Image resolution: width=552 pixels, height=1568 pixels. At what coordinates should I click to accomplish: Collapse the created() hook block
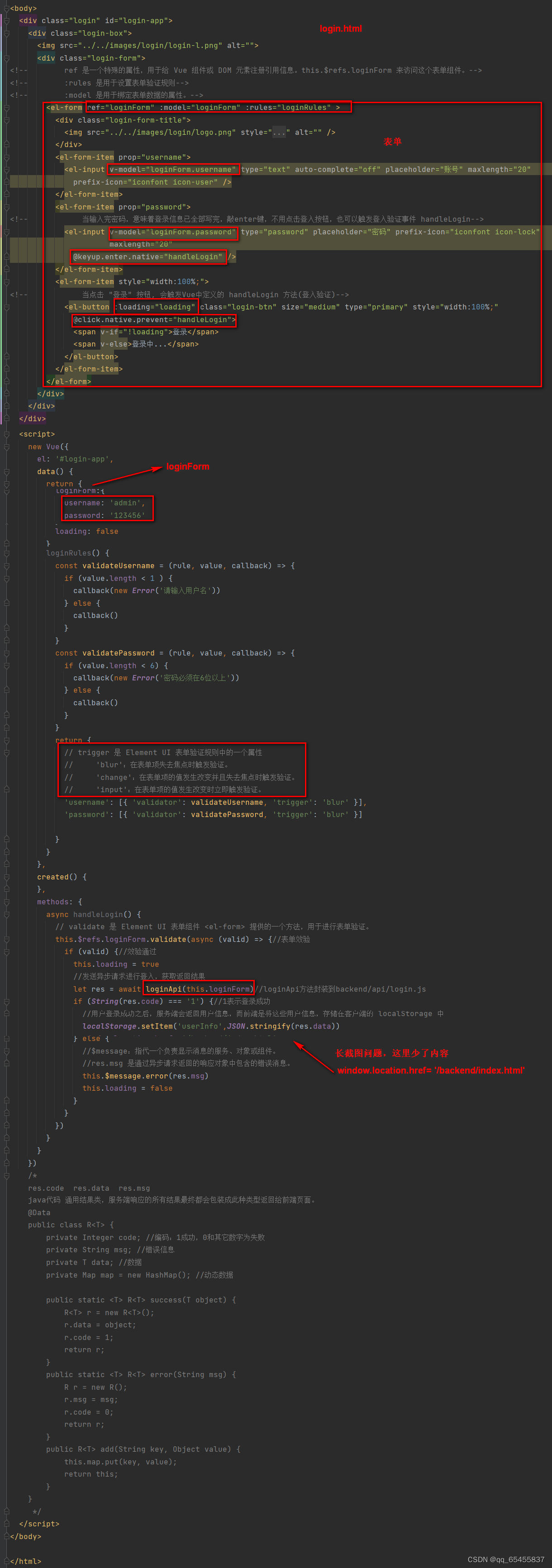(x=6, y=877)
